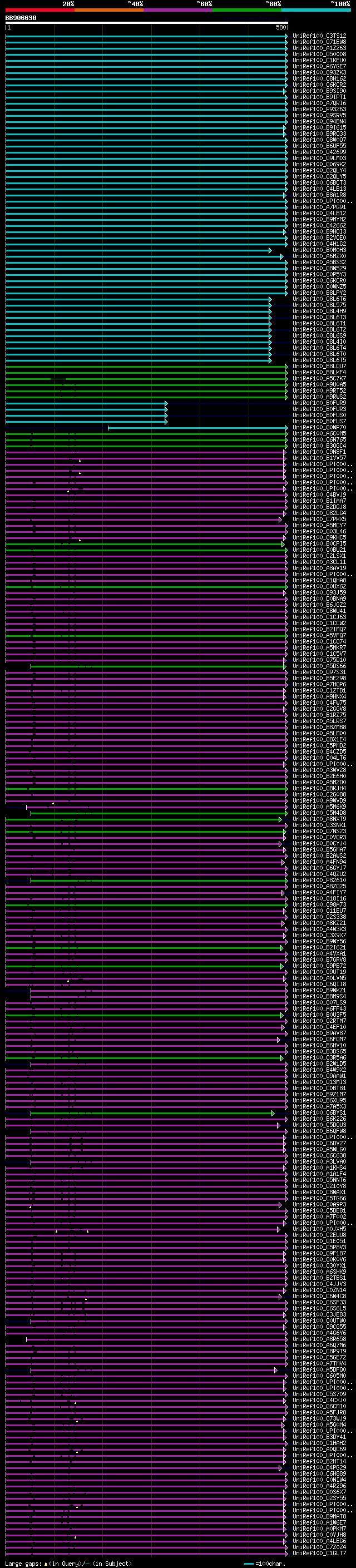The height and width of the screenshot is (1568, 356).
Task: Select hit label UniRef100_C9N8F1
Action: (x=319, y=452)
